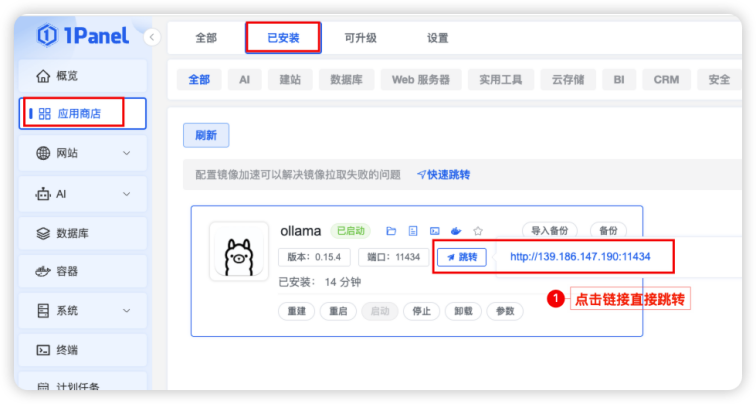
Task: Open ollama install folder icon
Action: [391, 231]
